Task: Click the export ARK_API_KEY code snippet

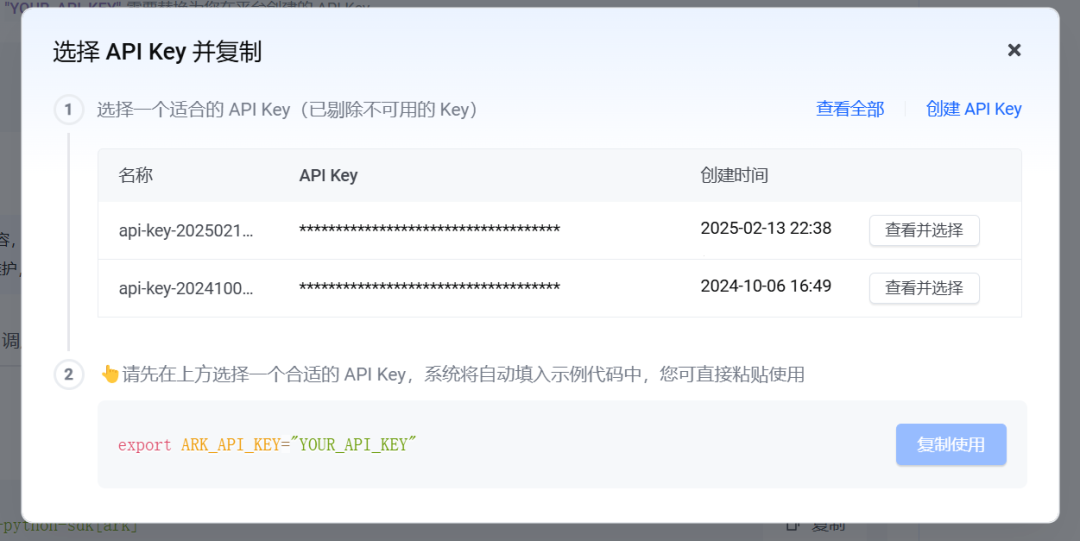Action: (x=267, y=445)
